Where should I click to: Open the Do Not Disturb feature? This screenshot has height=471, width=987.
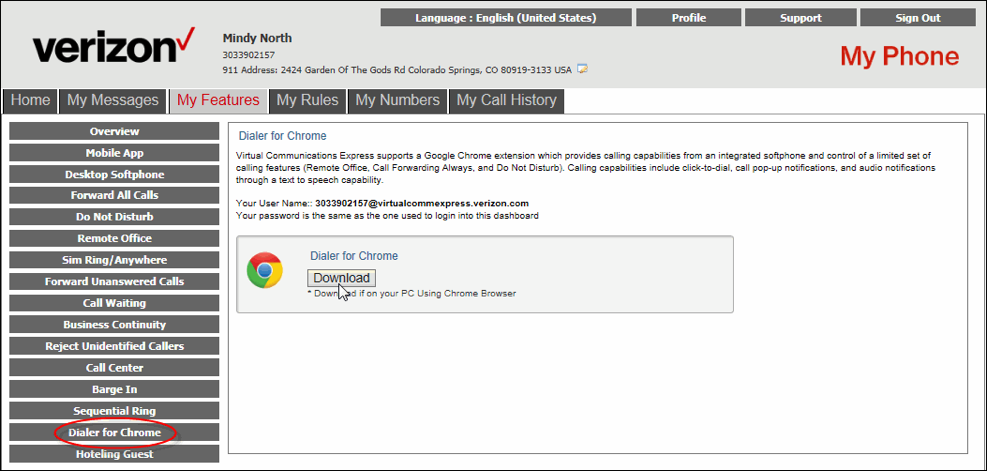(114, 217)
